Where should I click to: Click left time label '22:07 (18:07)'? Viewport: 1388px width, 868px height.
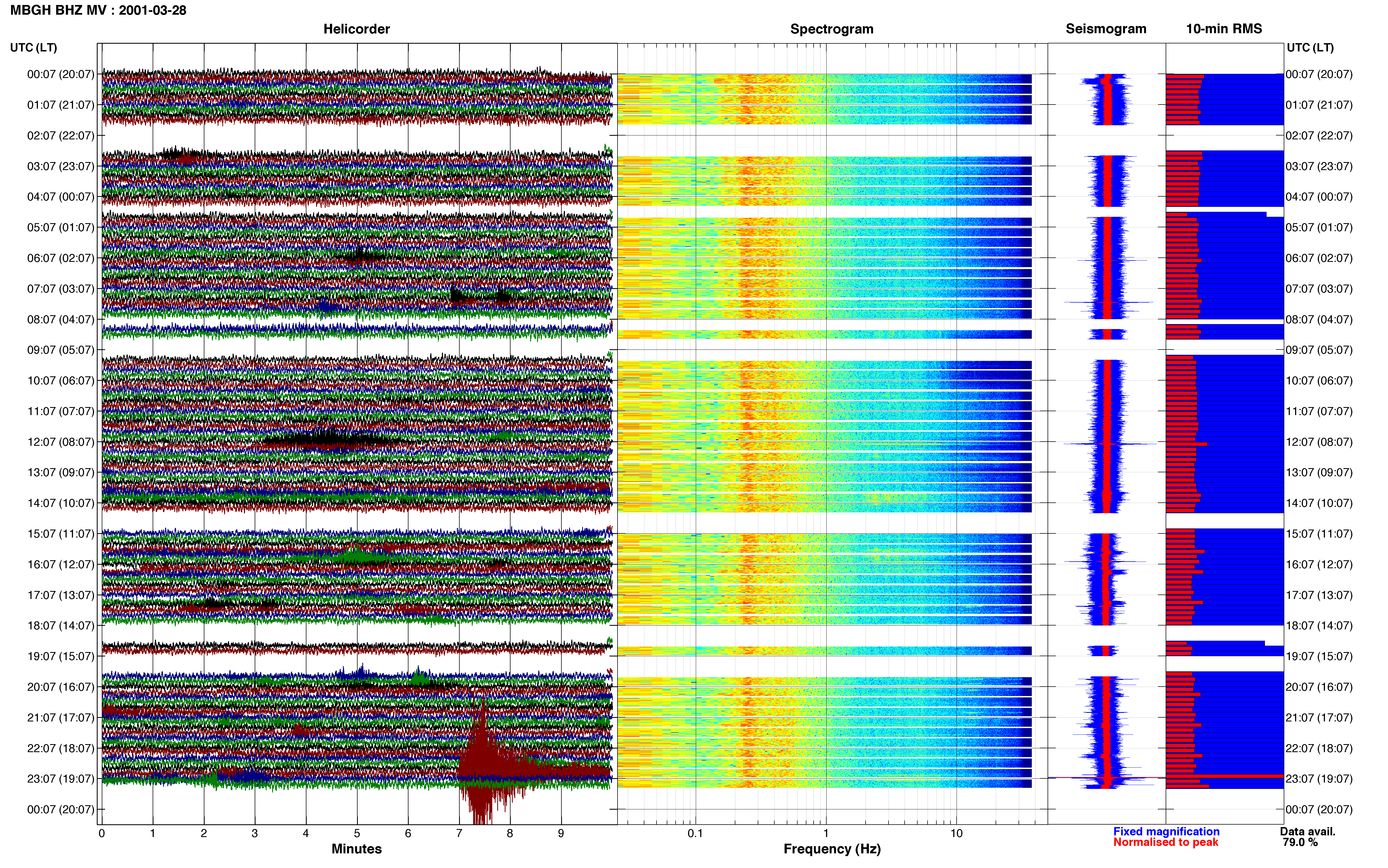tap(61, 748)
